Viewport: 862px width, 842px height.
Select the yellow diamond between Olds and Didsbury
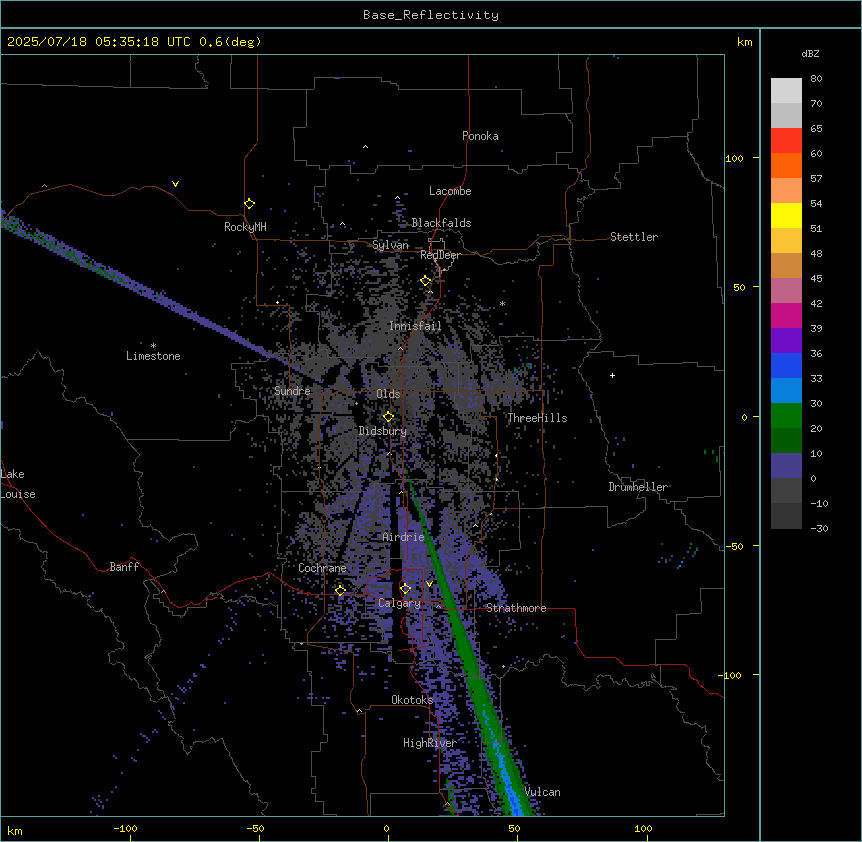tap(388, 417)
